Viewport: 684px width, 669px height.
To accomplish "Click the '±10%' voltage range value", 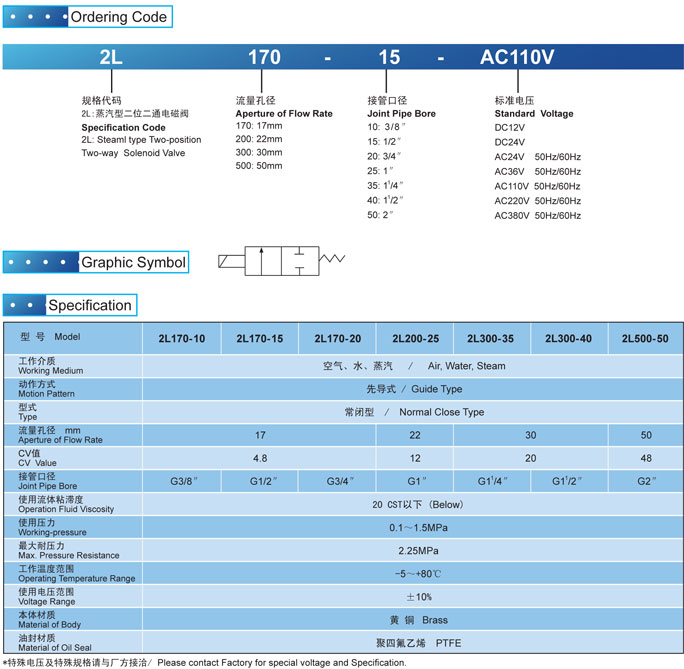I will click(x=419, y=597).
